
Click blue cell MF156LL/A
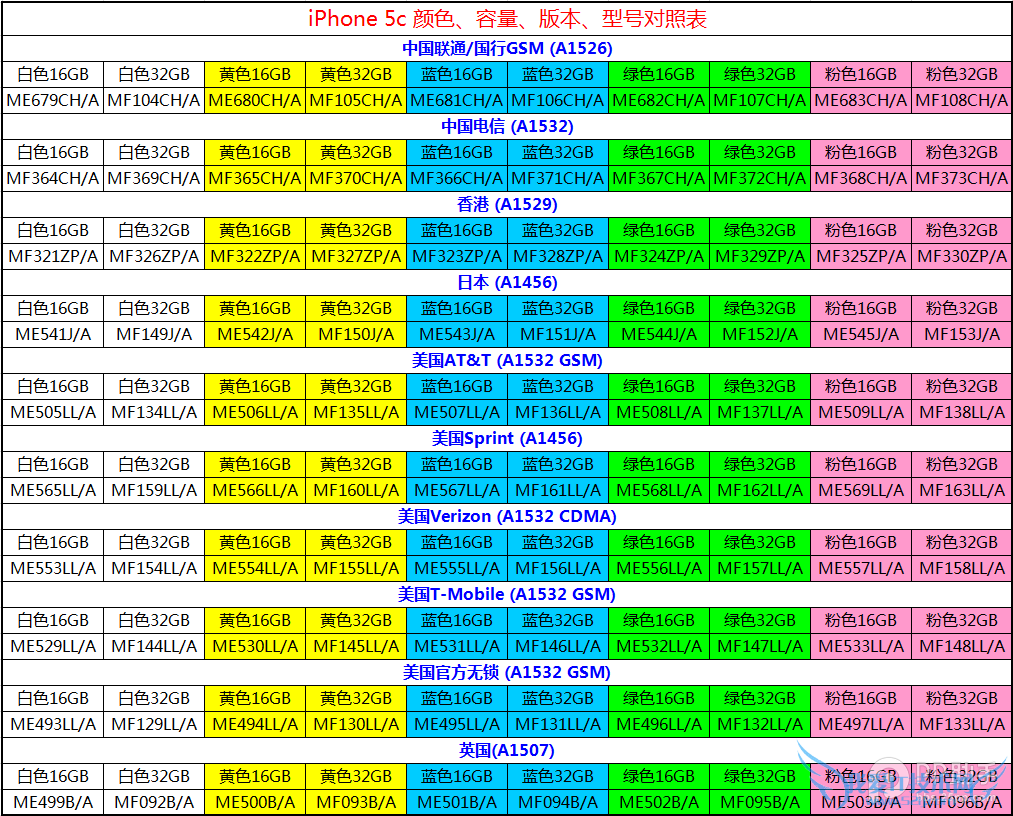pyautogui.click(x=558, y=569)
